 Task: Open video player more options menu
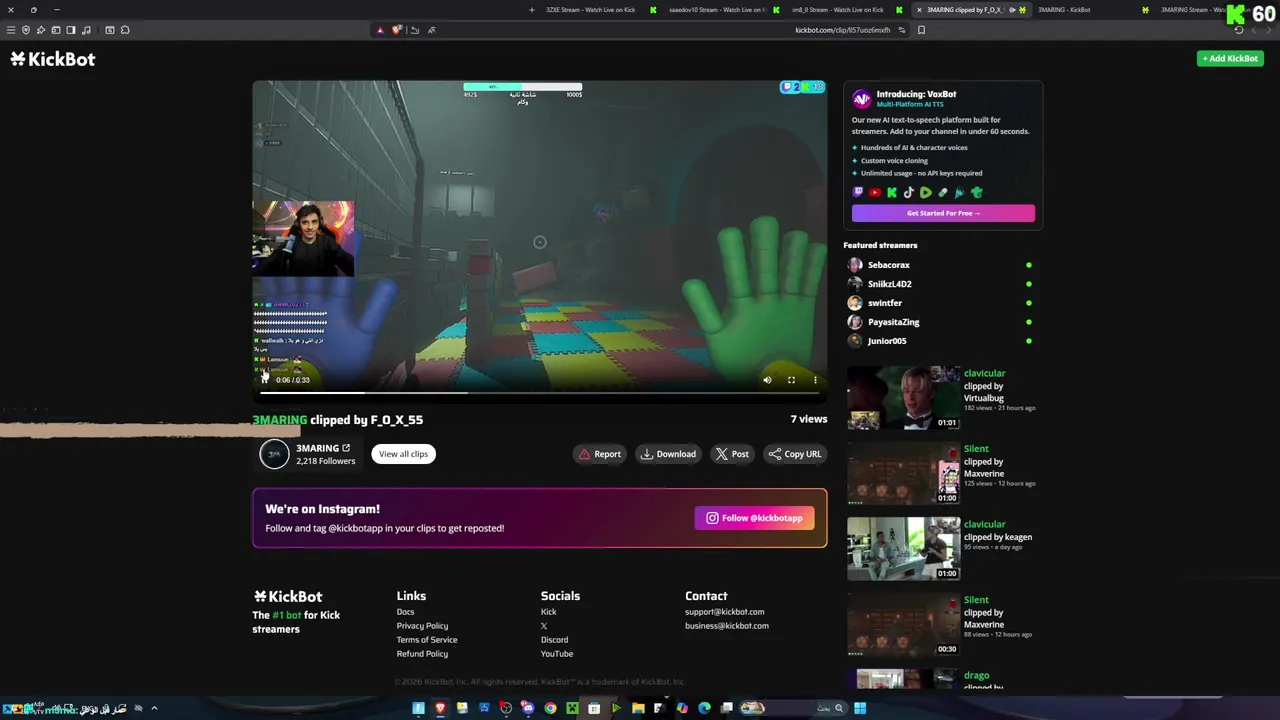(x=815, y=380)
